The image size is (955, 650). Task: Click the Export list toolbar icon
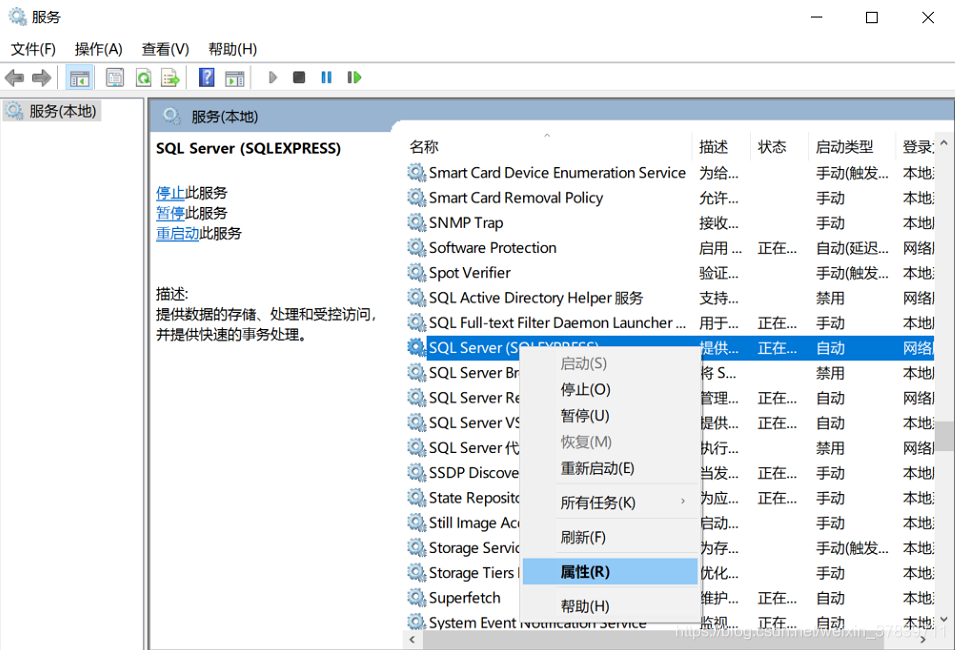point(171,77)
